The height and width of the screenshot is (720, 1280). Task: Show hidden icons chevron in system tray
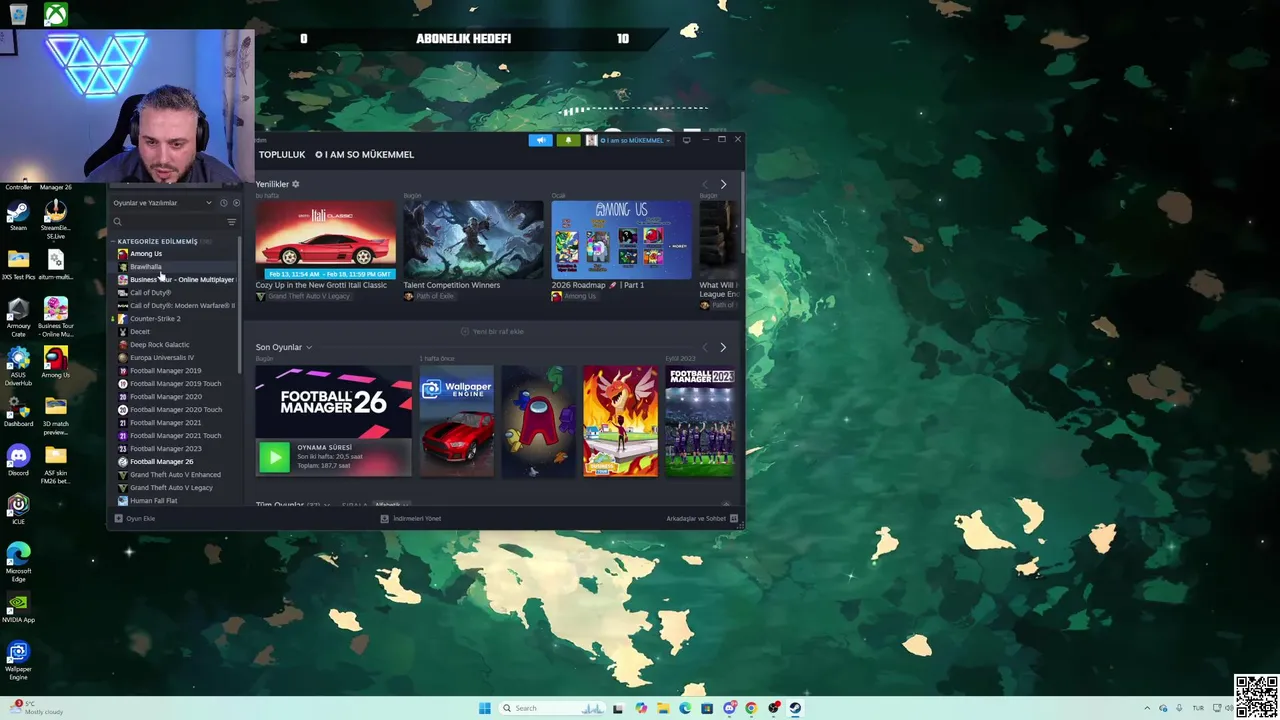1147,708
